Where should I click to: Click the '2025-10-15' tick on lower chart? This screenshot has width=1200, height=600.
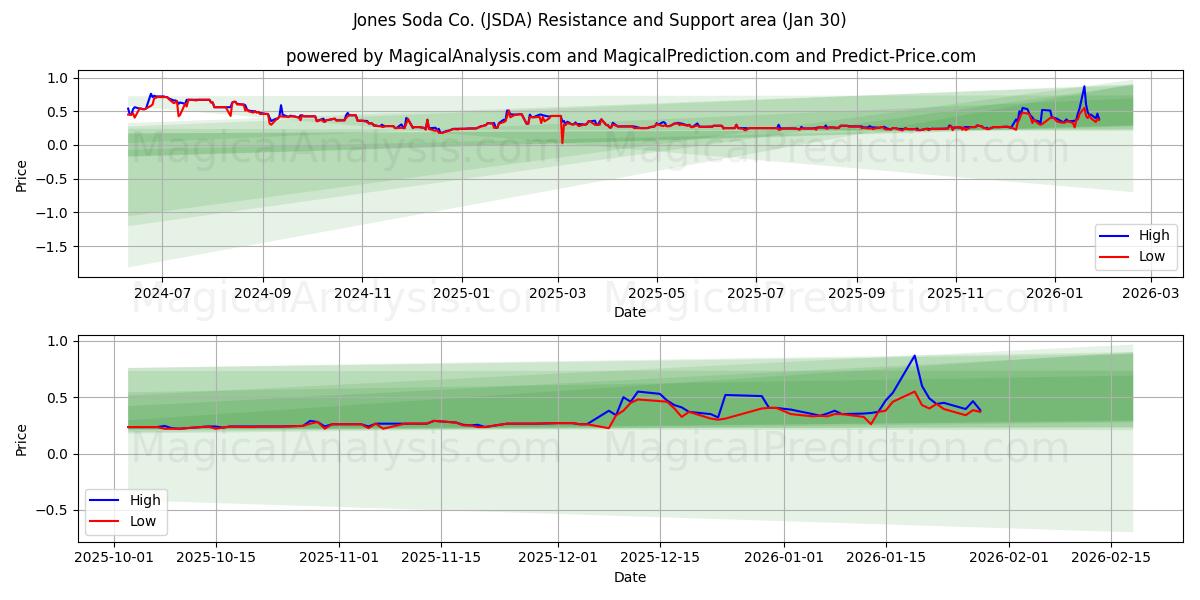(x=216, y=559)
